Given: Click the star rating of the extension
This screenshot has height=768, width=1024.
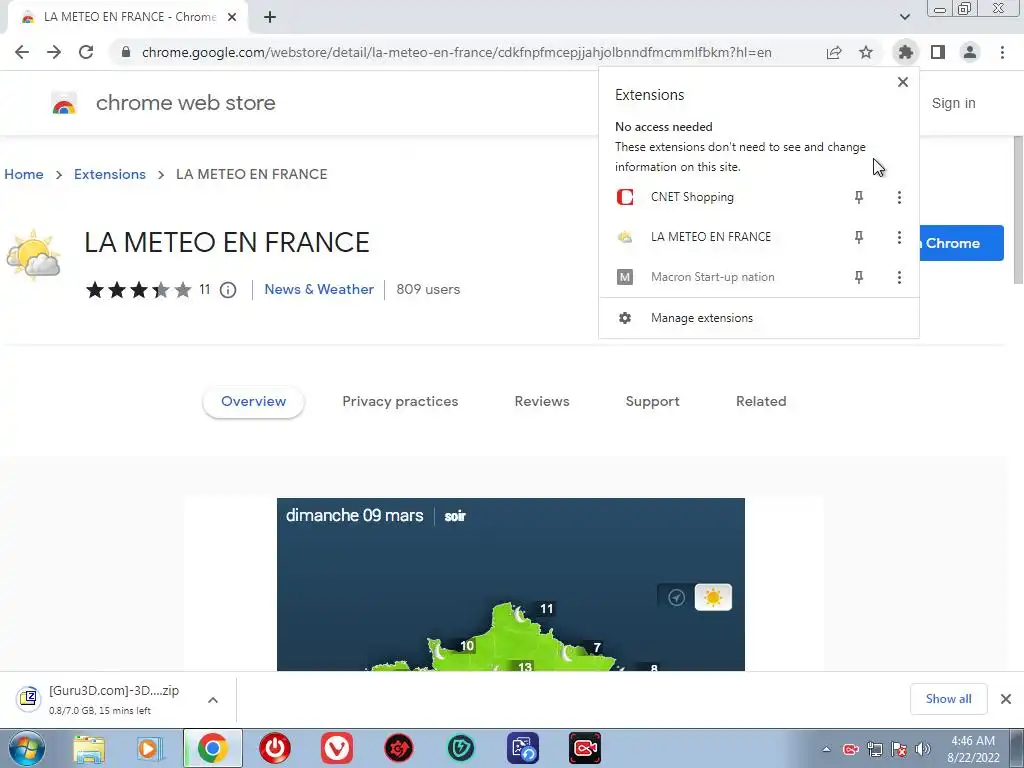Looking at the screenshot, I should click(138, 289).
